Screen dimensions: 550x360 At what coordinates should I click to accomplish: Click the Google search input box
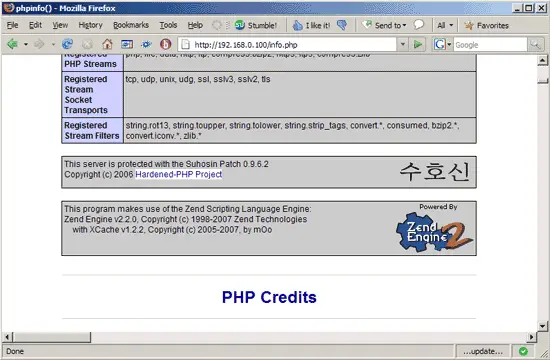coord(490,45)
